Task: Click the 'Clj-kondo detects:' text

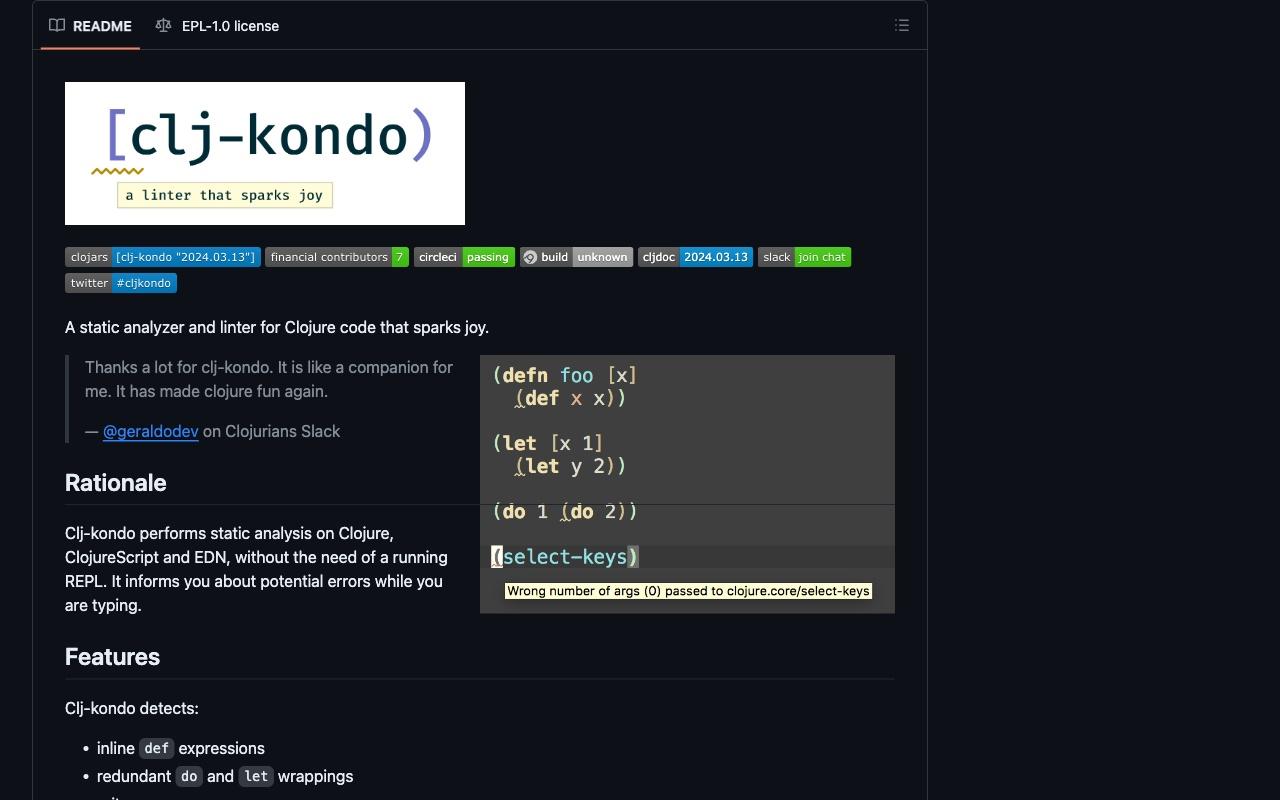Action: [x=132, y=708]
